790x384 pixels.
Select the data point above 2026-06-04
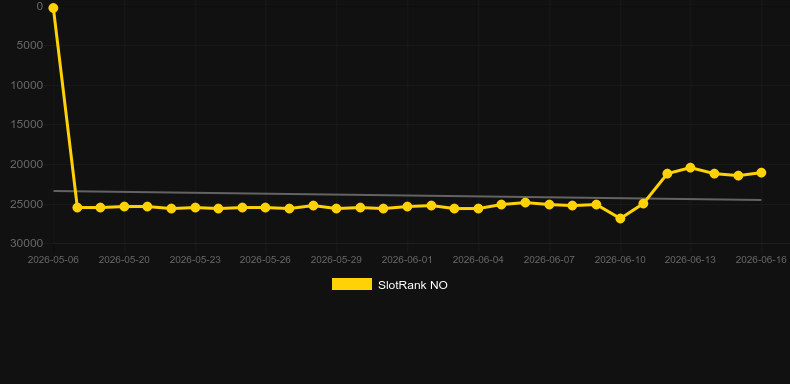tap(478, 208)
